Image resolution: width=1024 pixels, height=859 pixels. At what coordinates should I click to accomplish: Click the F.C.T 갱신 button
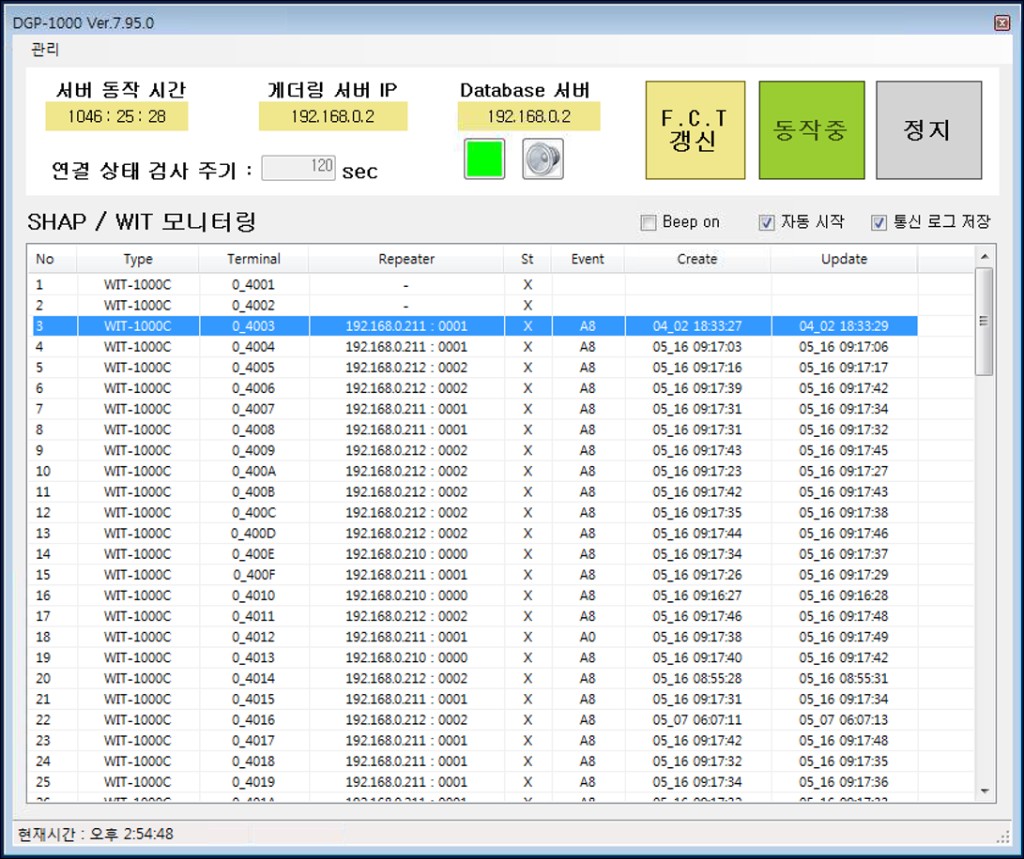click(695, 130)
